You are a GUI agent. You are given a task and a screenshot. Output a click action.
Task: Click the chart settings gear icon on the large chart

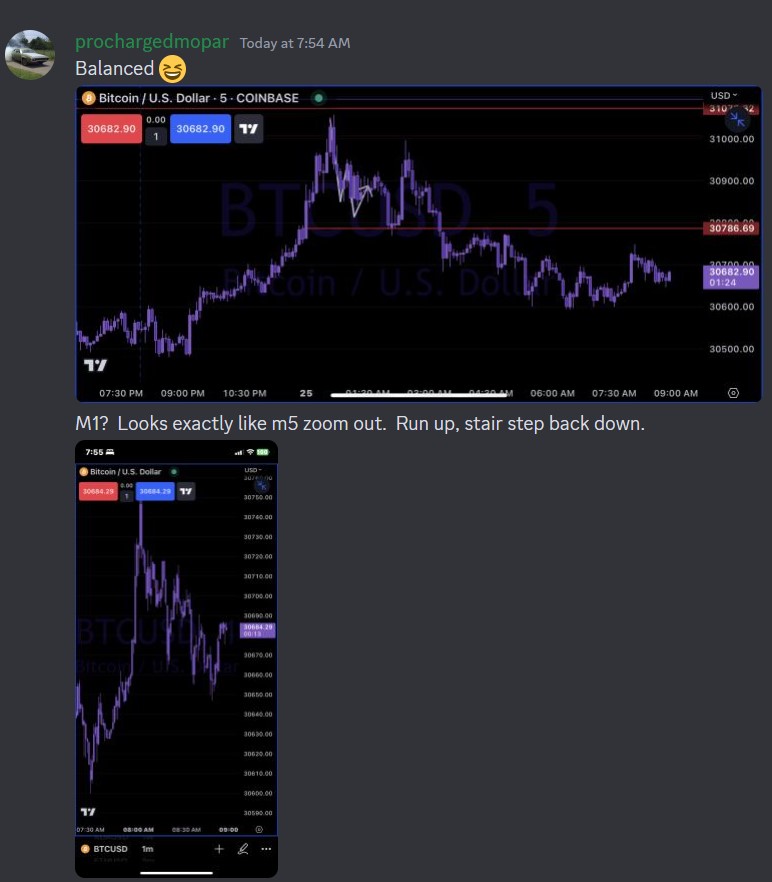coord(733,393)
